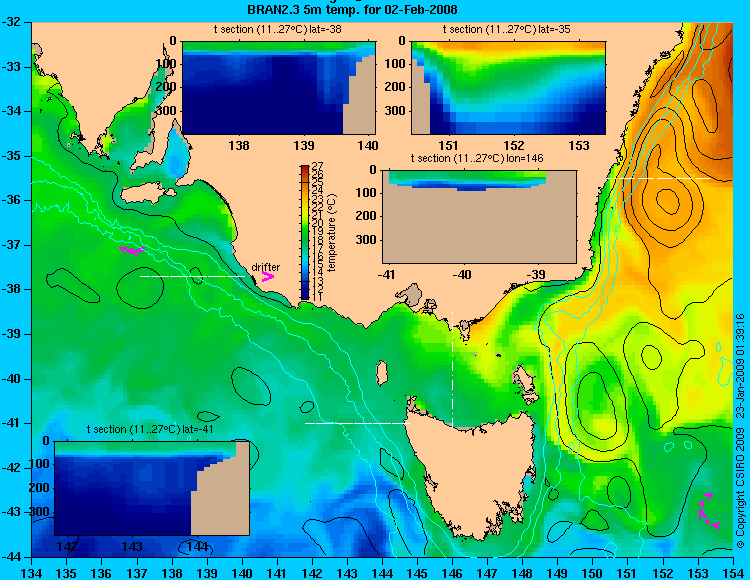Open the lon=146 temperature section inset plot
Image resolution: width=750 pixels, height=580 pixels.
pyautogui.click(x=479, y=216)
